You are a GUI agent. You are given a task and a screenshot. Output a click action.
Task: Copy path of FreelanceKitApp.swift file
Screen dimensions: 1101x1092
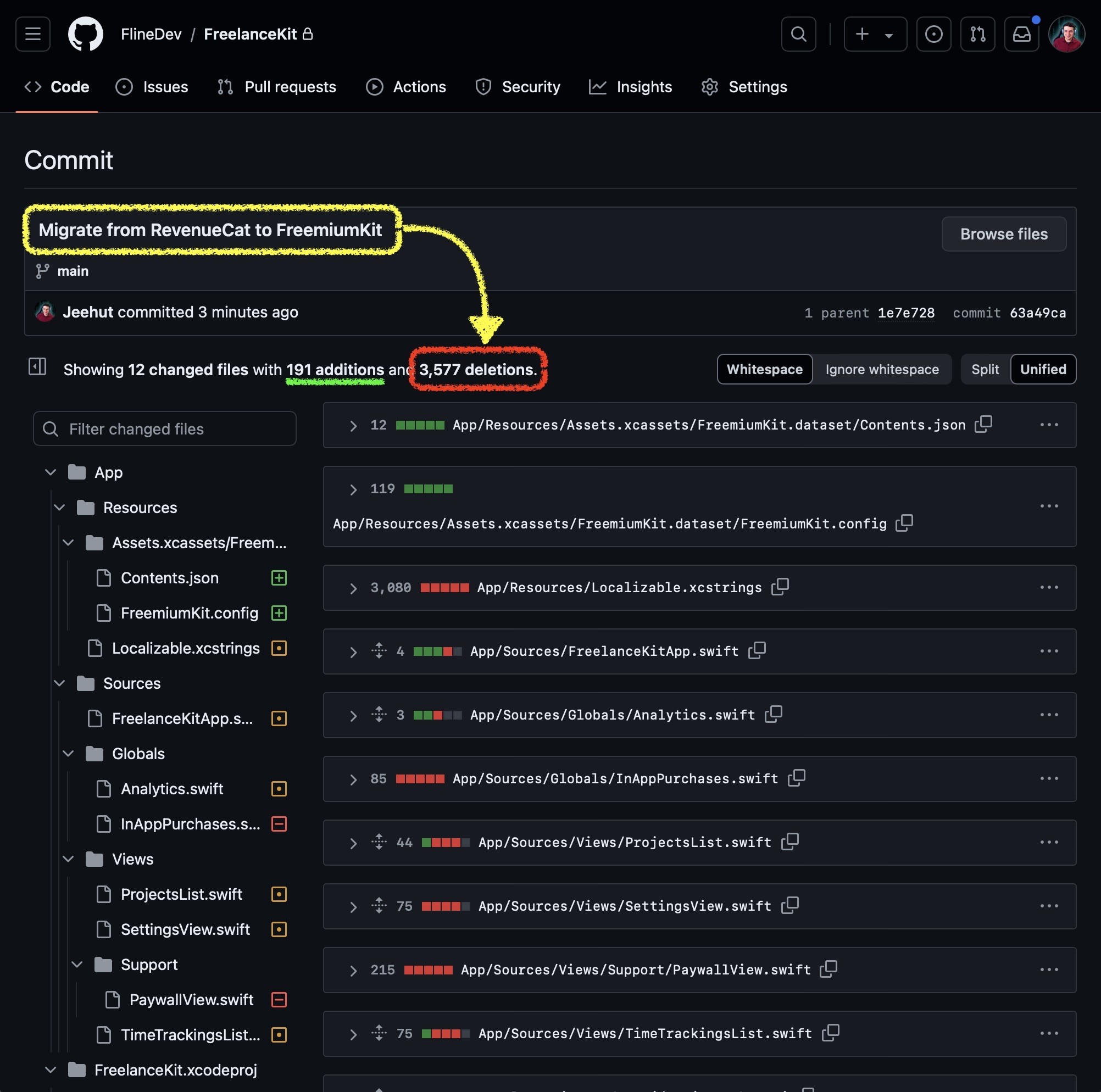click(x=756, y=650)
